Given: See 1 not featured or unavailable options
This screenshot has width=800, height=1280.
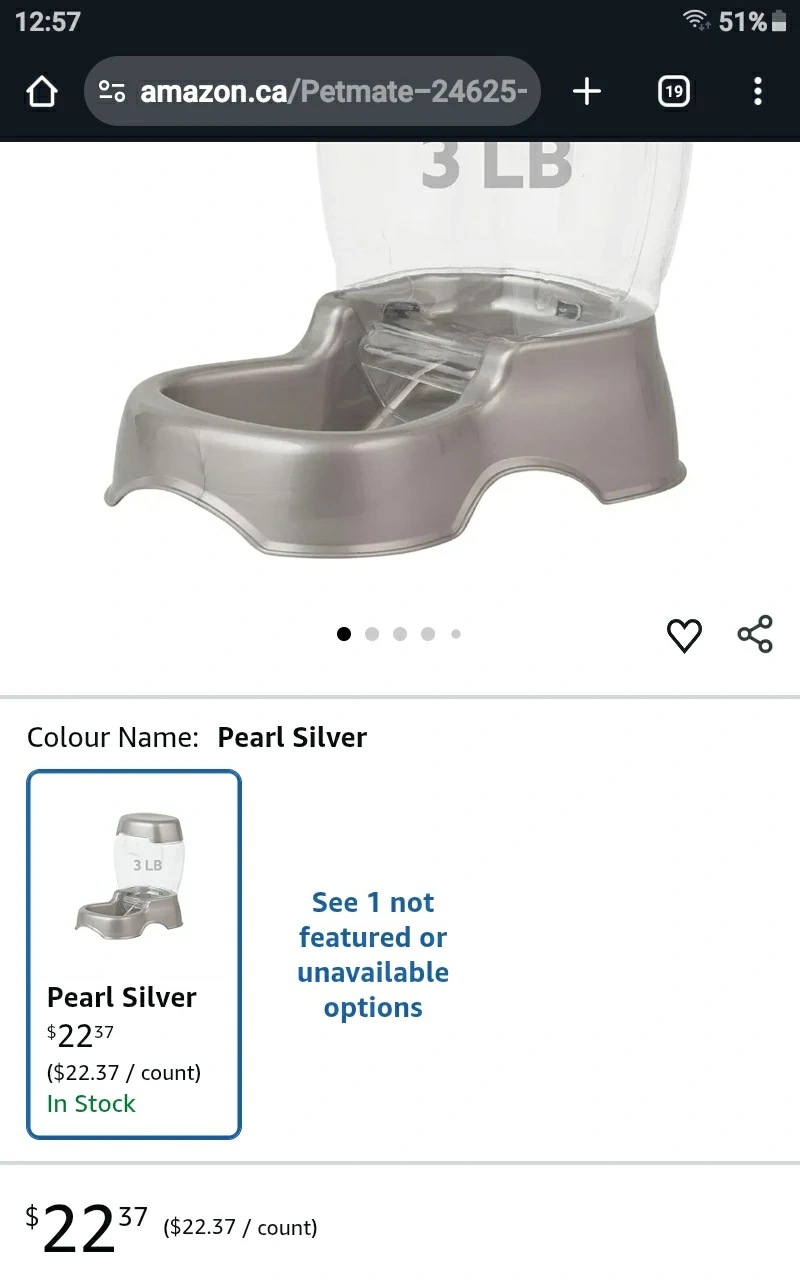Looking at the screenshot, I should (373, 954).
